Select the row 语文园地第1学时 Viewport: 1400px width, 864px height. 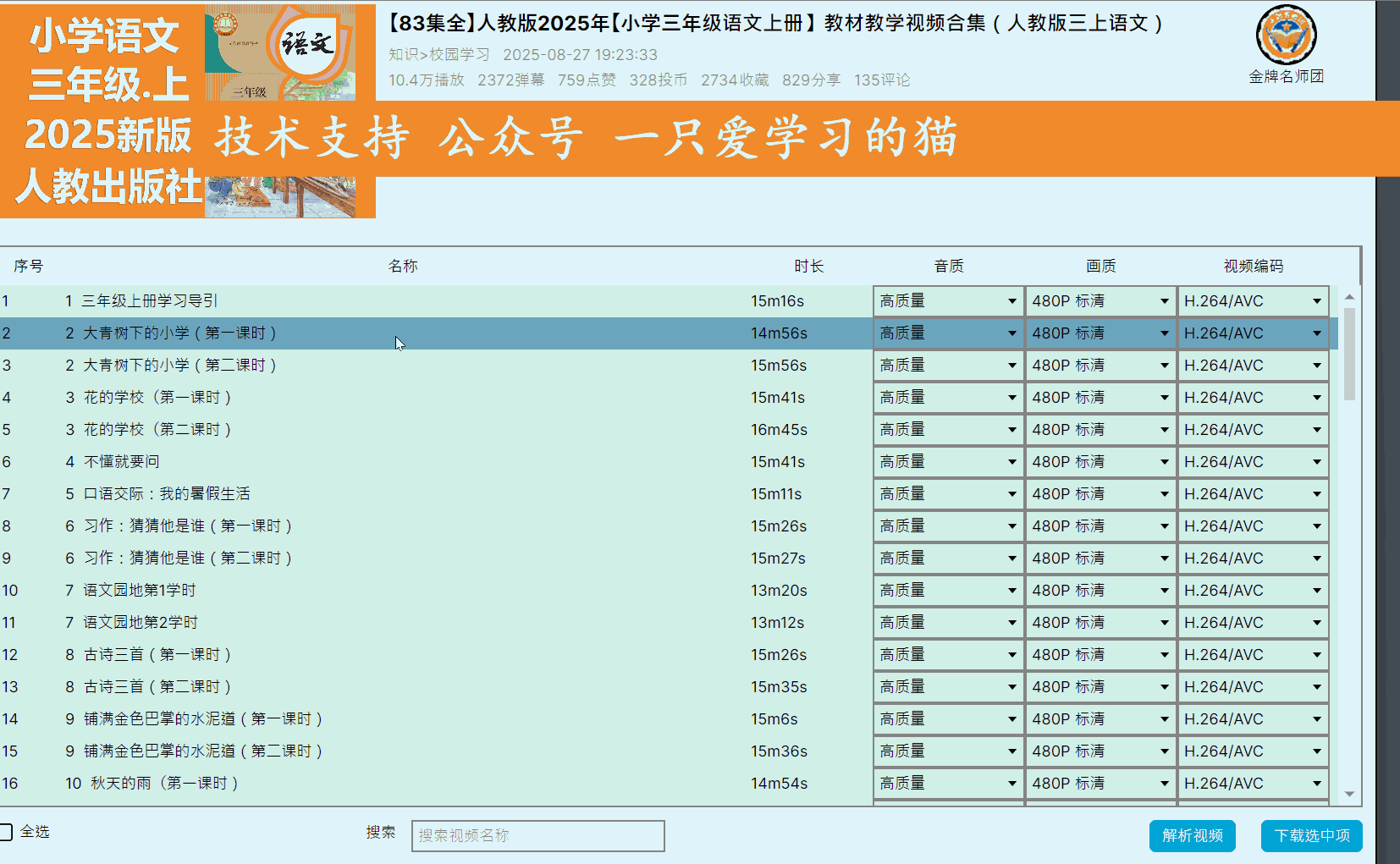[x=339, y=590]
